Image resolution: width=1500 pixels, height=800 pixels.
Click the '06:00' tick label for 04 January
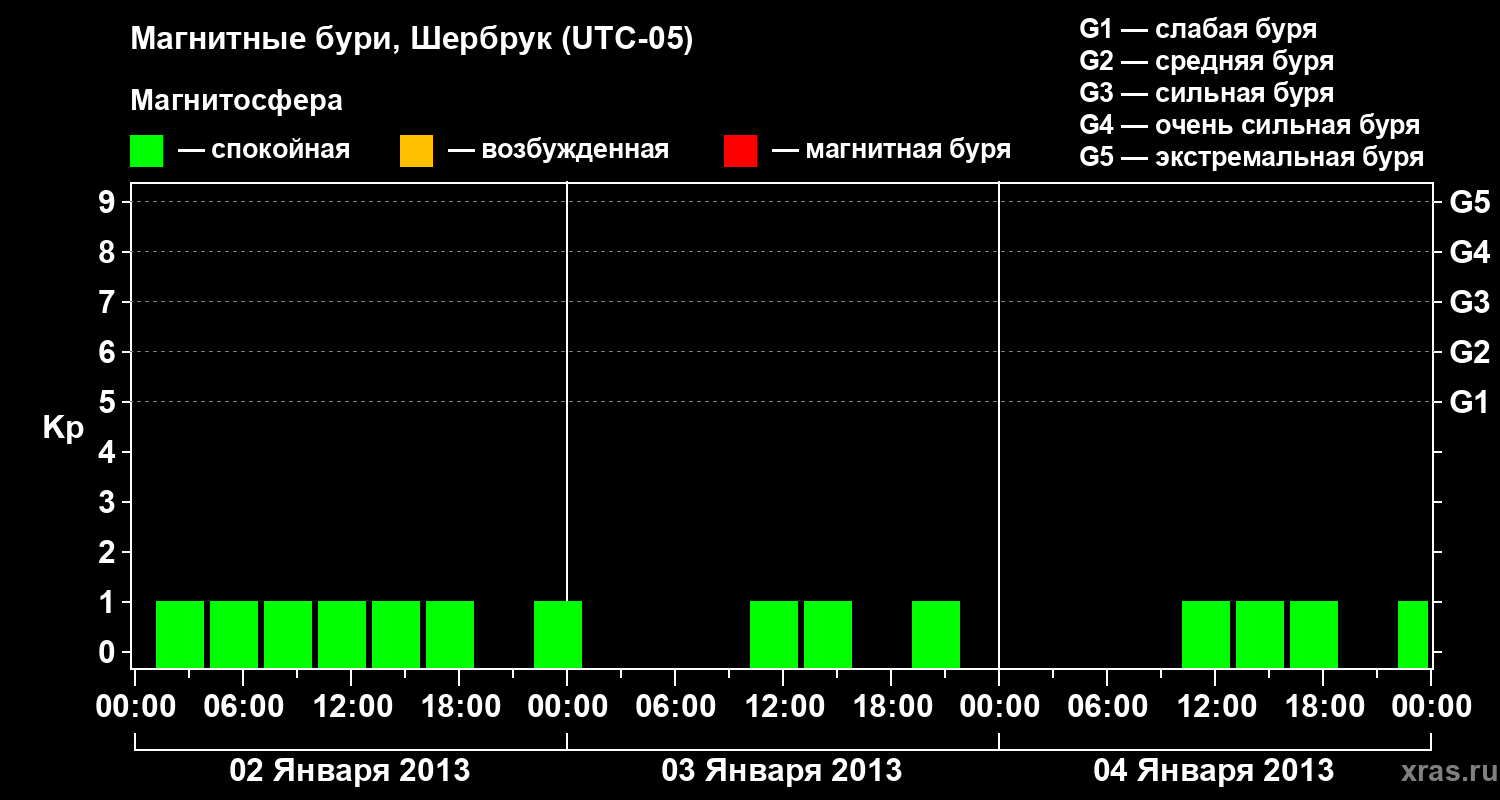[x=1107, y=707]
